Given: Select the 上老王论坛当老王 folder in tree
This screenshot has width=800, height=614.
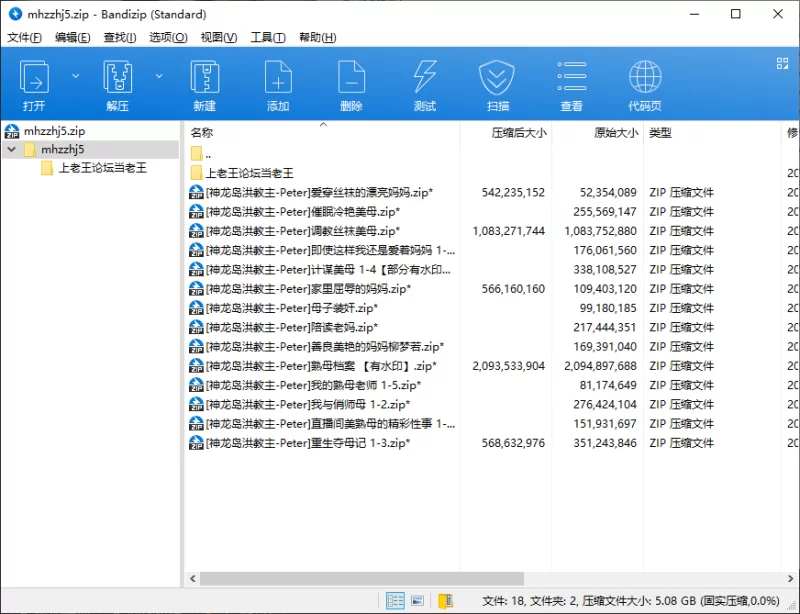Looking at the screenshot, I should (x=102, y=168).
